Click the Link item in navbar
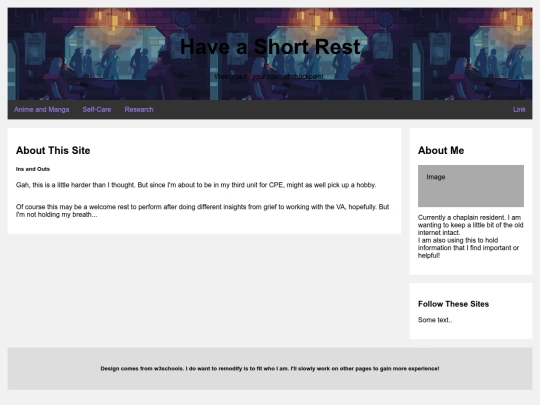Viewport: 540px width, 405px height. (519, 110)
